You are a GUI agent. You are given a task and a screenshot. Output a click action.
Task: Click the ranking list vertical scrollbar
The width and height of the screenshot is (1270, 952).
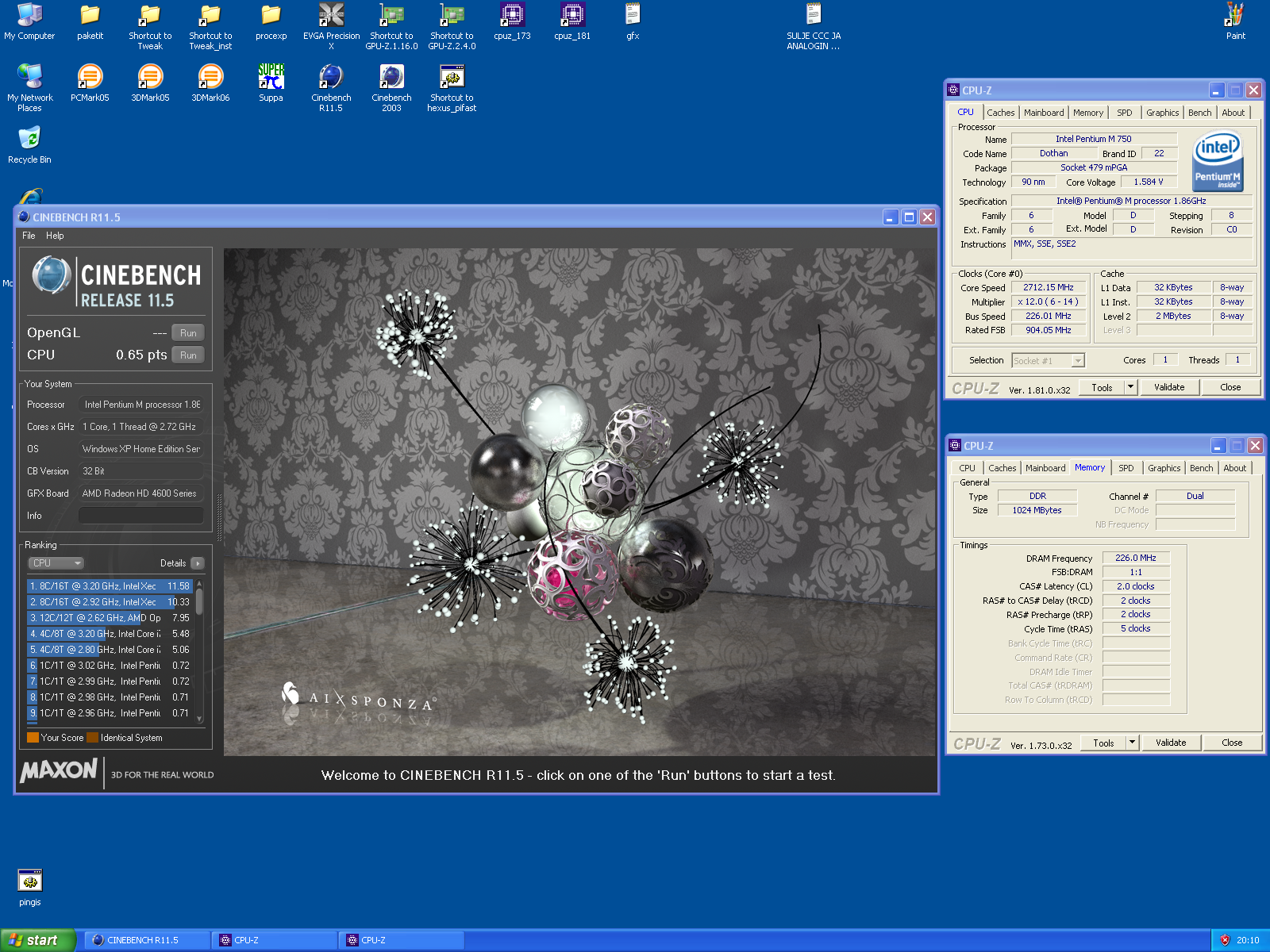[x=199, y=651]
